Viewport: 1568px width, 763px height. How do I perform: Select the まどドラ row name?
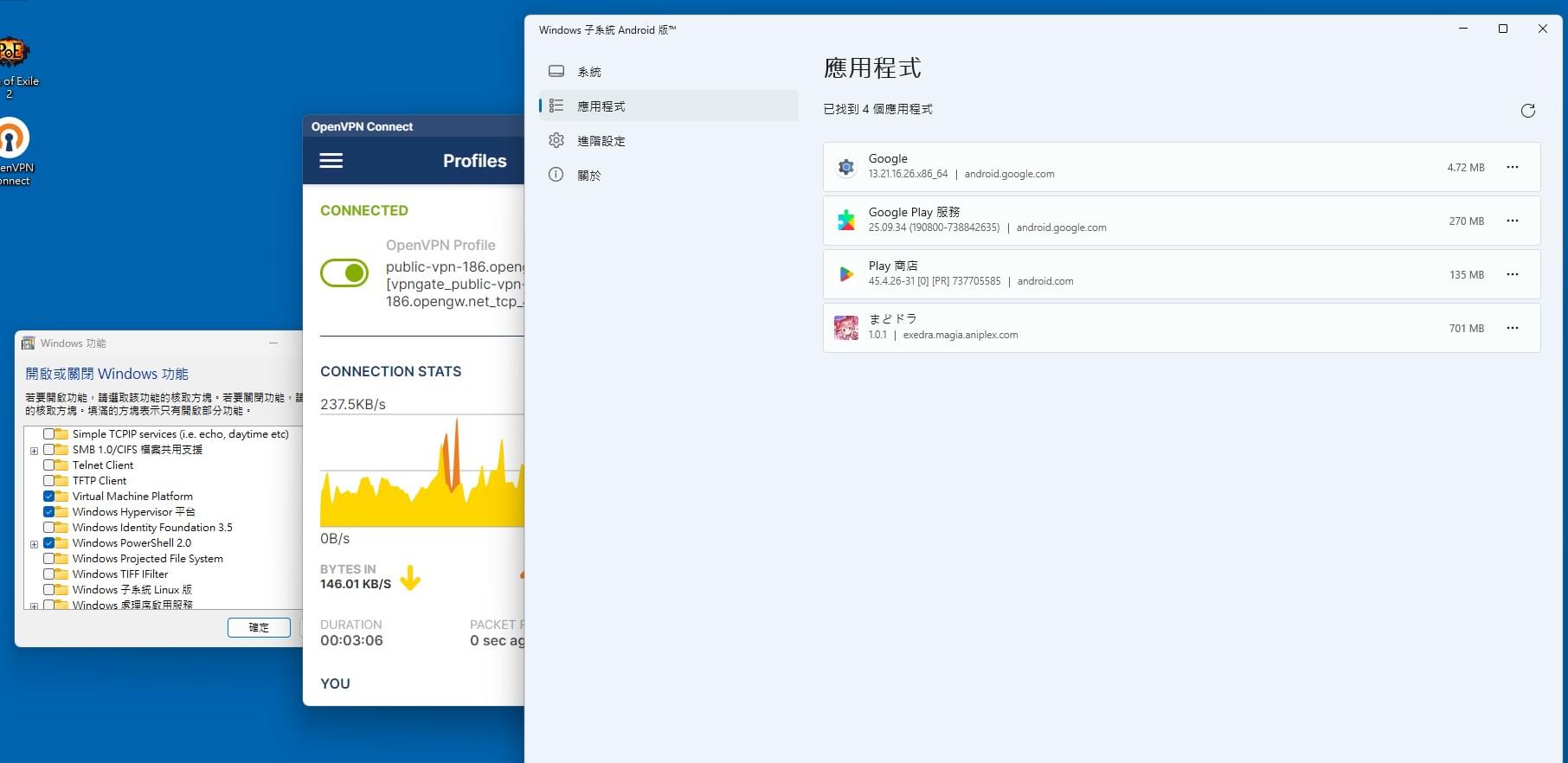coord(892,319)
